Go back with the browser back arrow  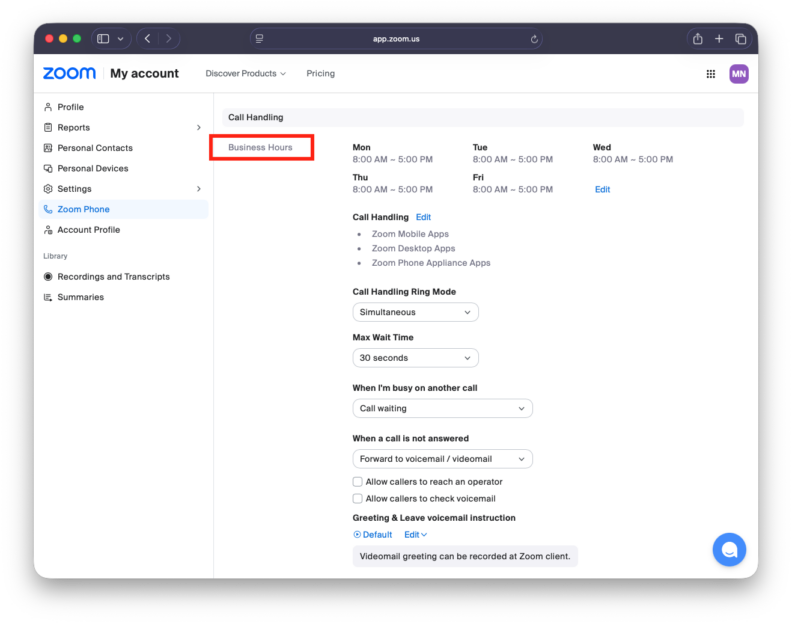(147, 38)
